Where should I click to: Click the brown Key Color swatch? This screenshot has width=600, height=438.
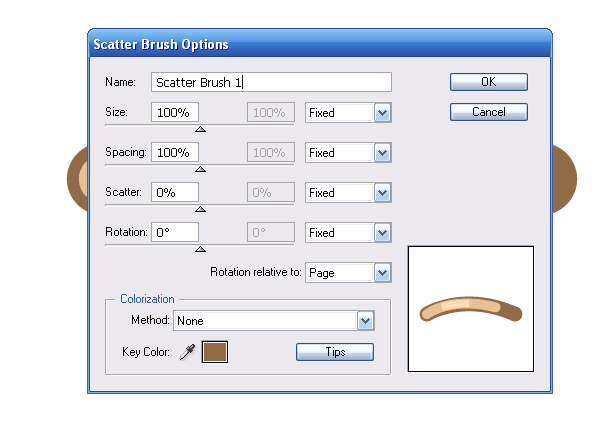pos(215,352)
